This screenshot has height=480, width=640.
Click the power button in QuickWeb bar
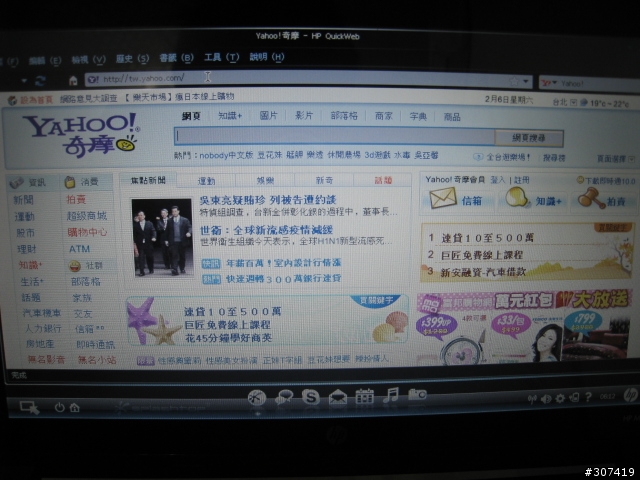tap(60, 407)
